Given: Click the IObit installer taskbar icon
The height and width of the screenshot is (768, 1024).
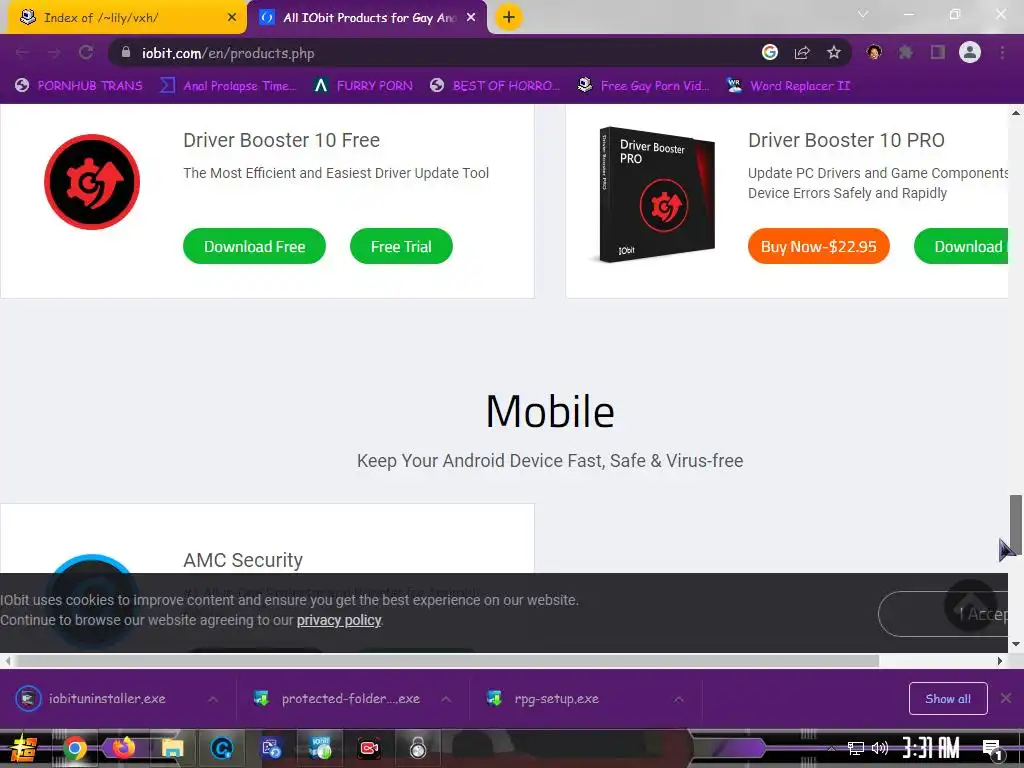Looking at the screenshot, I should [320, 748].
